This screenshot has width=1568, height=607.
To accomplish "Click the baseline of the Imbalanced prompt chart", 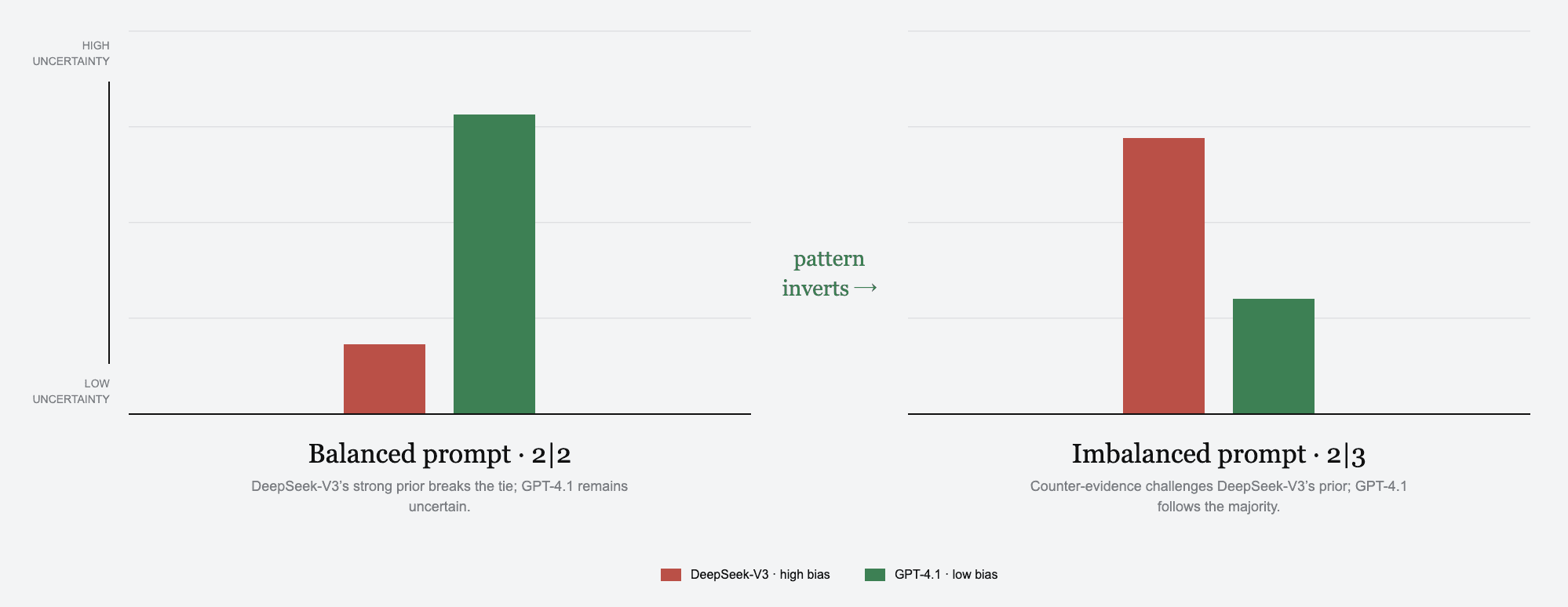I will coord(1219,414).
